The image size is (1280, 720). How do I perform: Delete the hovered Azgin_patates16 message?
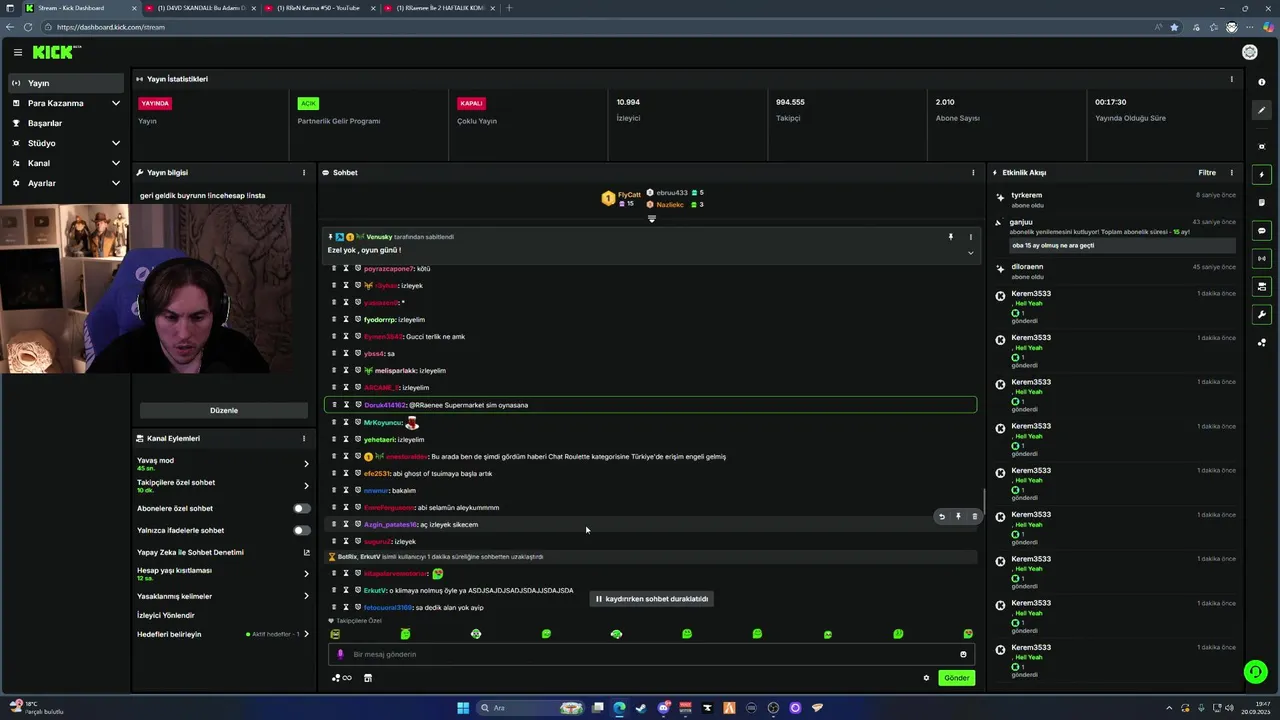pyautogui.click(x=975, y=517)
